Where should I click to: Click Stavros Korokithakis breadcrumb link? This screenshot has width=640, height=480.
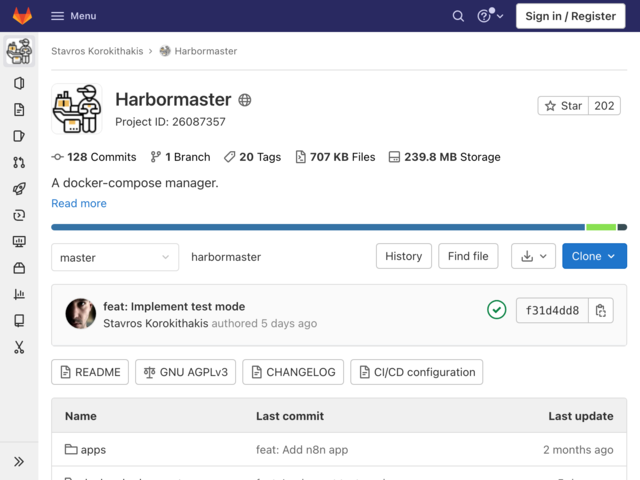point(97,51)
